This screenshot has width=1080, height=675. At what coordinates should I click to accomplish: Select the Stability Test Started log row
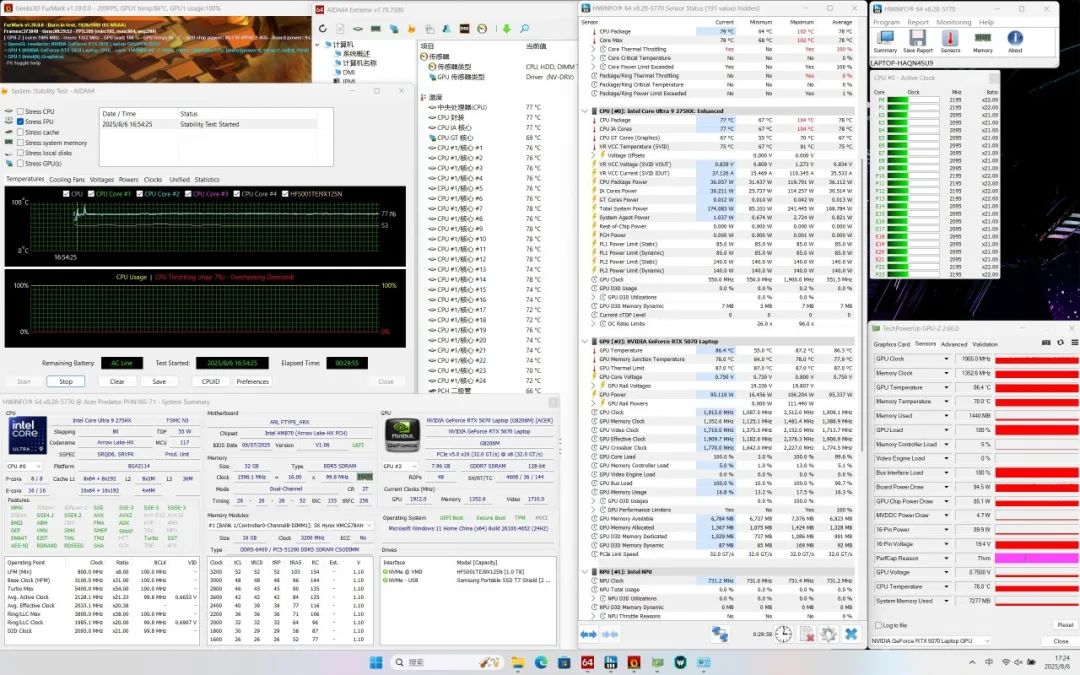point(209,125)
